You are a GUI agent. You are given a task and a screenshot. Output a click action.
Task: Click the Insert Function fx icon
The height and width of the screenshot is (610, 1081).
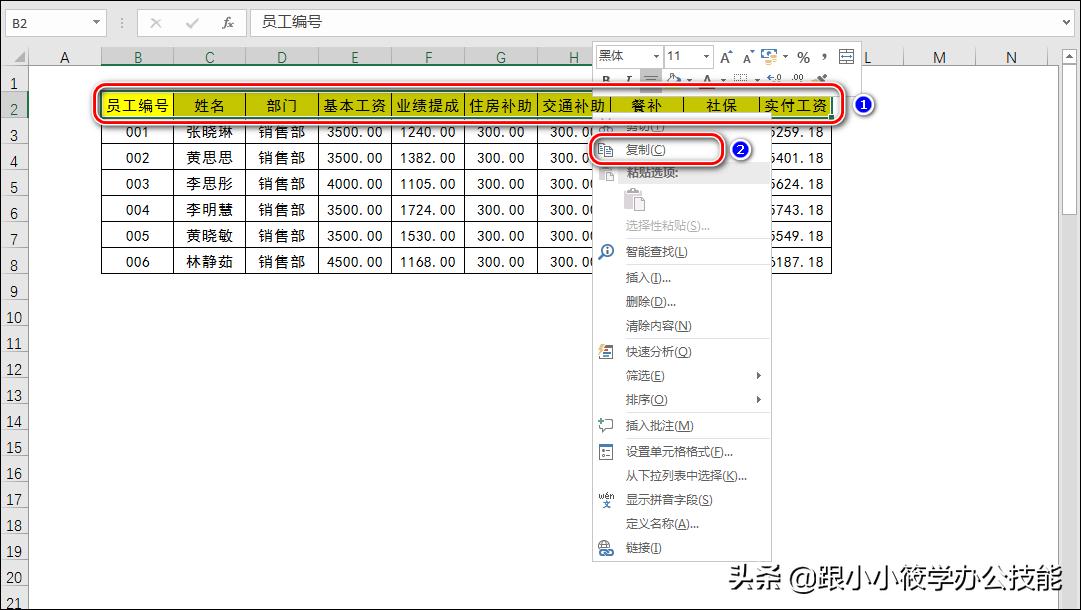point(228,21)
